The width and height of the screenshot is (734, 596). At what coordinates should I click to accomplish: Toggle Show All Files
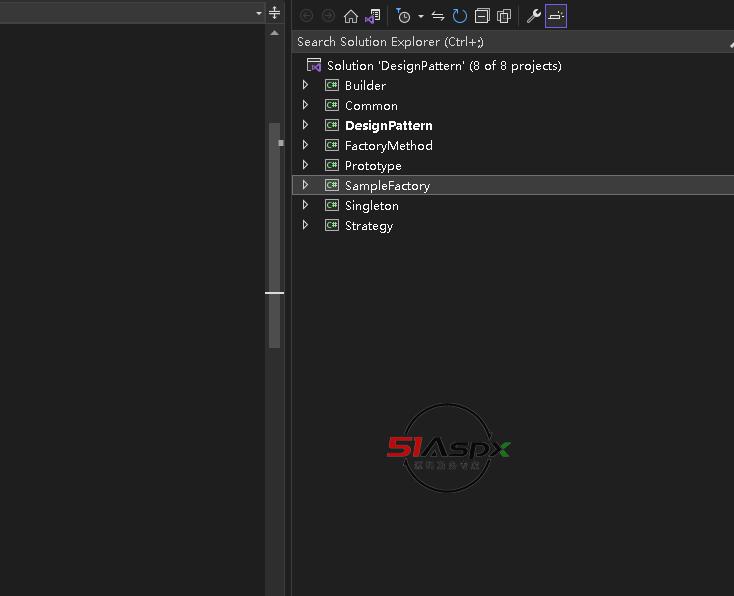pyautogui.click(x=504, y=16)
